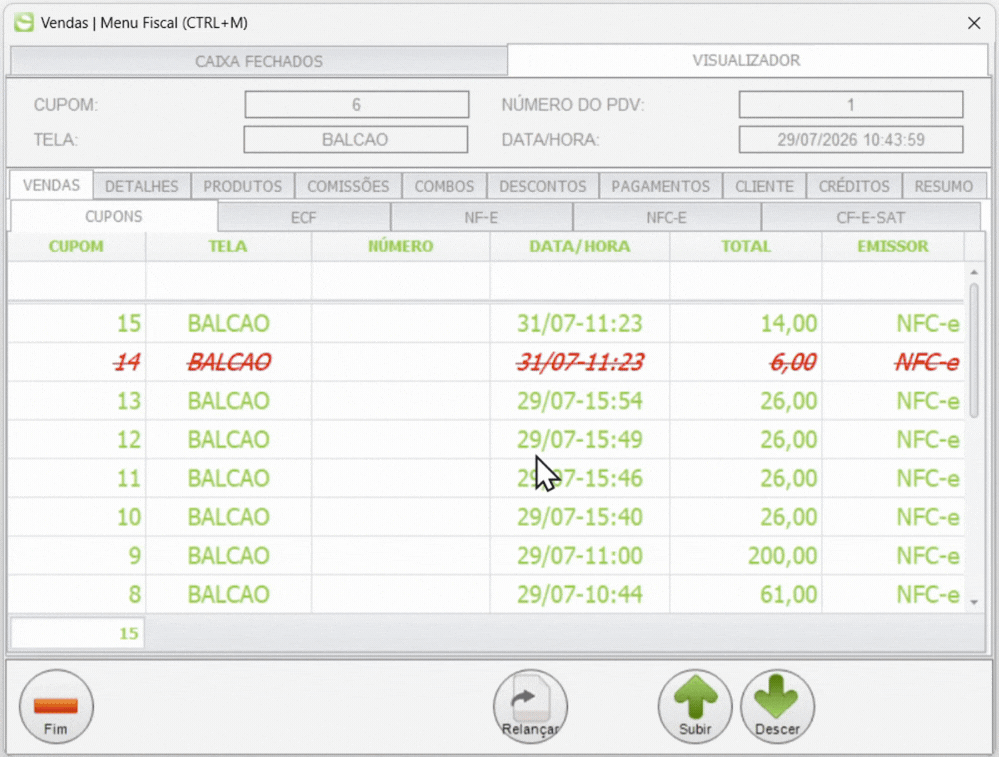999x757 pixels.
Task: Open the DESCONTOS tab
Action: (x=542, y=186)
